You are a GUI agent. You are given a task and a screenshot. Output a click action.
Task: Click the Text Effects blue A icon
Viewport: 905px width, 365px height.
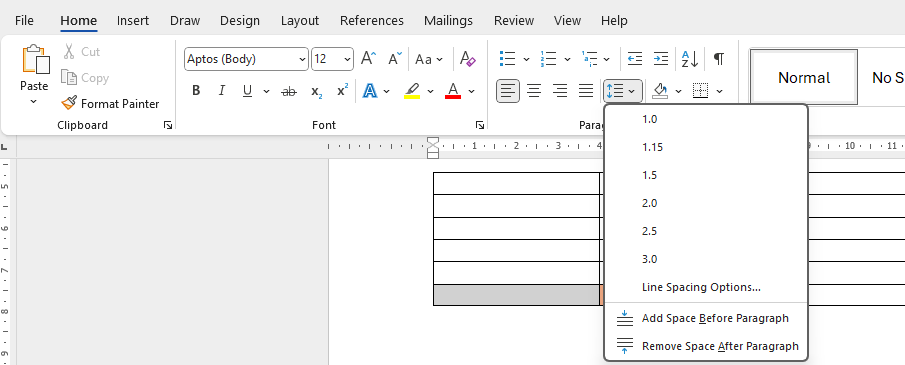pos(370,91)
